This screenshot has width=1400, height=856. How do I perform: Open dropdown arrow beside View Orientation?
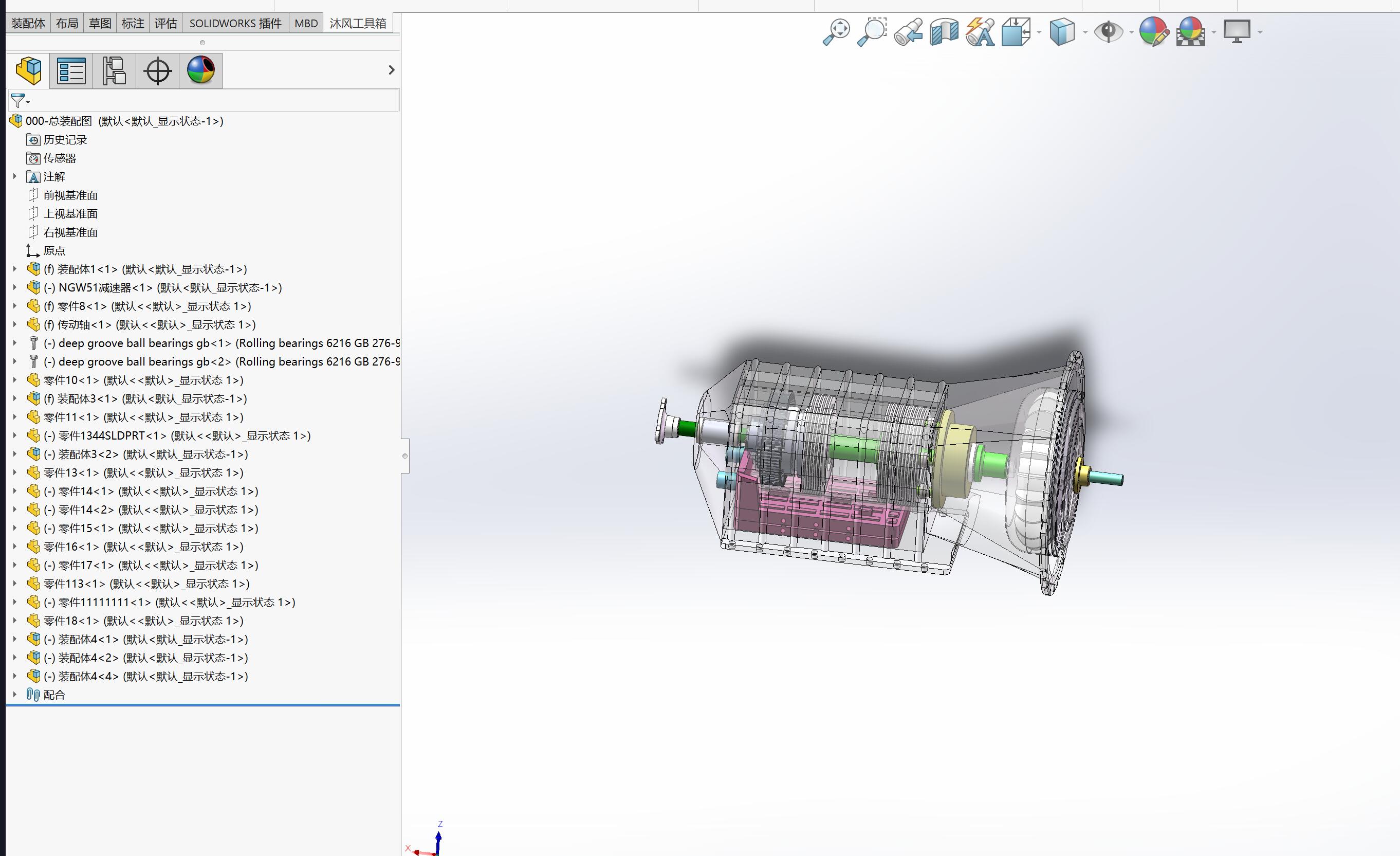pos(1039,32)
